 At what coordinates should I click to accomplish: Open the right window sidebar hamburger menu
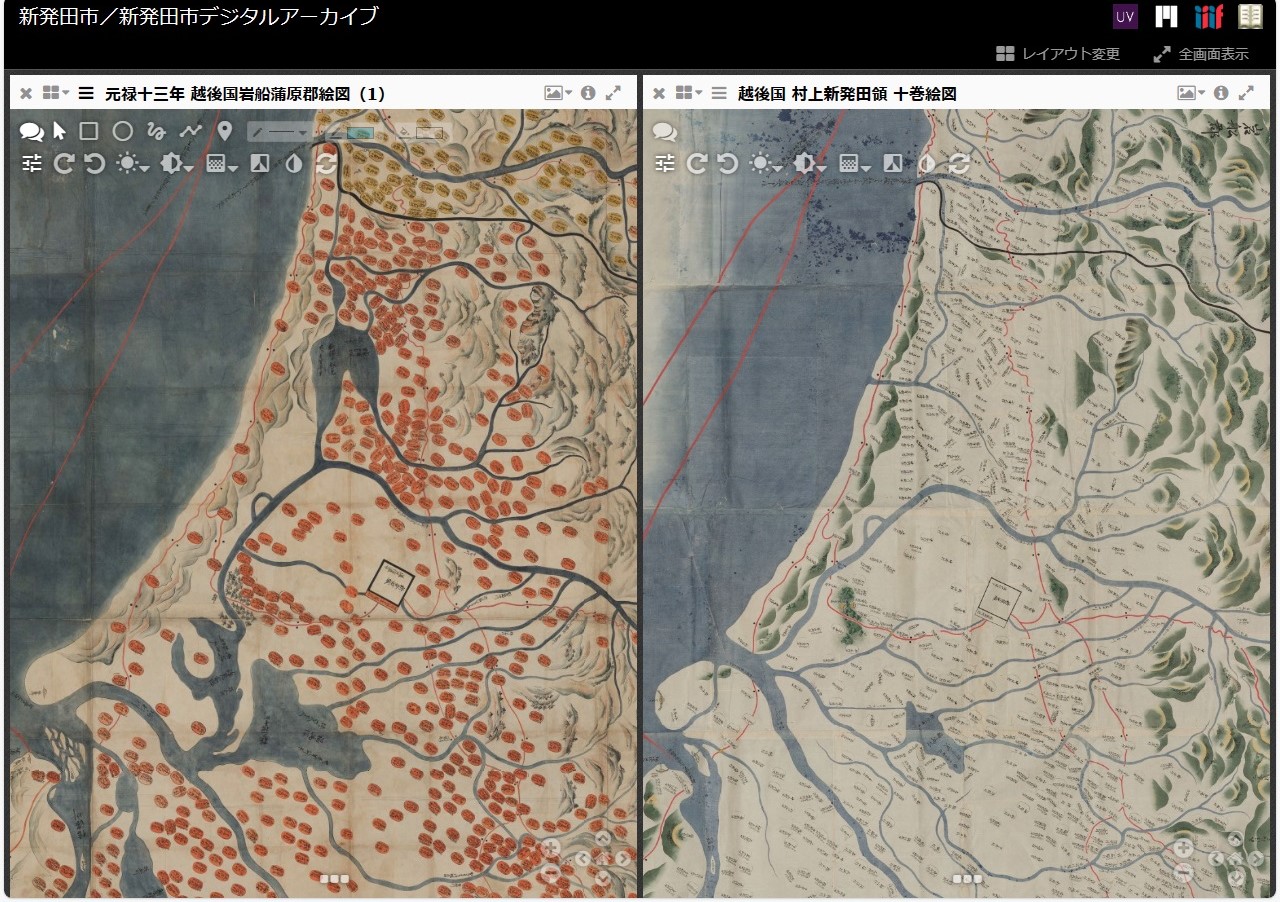pyautogui.click(x=719, y=93)
